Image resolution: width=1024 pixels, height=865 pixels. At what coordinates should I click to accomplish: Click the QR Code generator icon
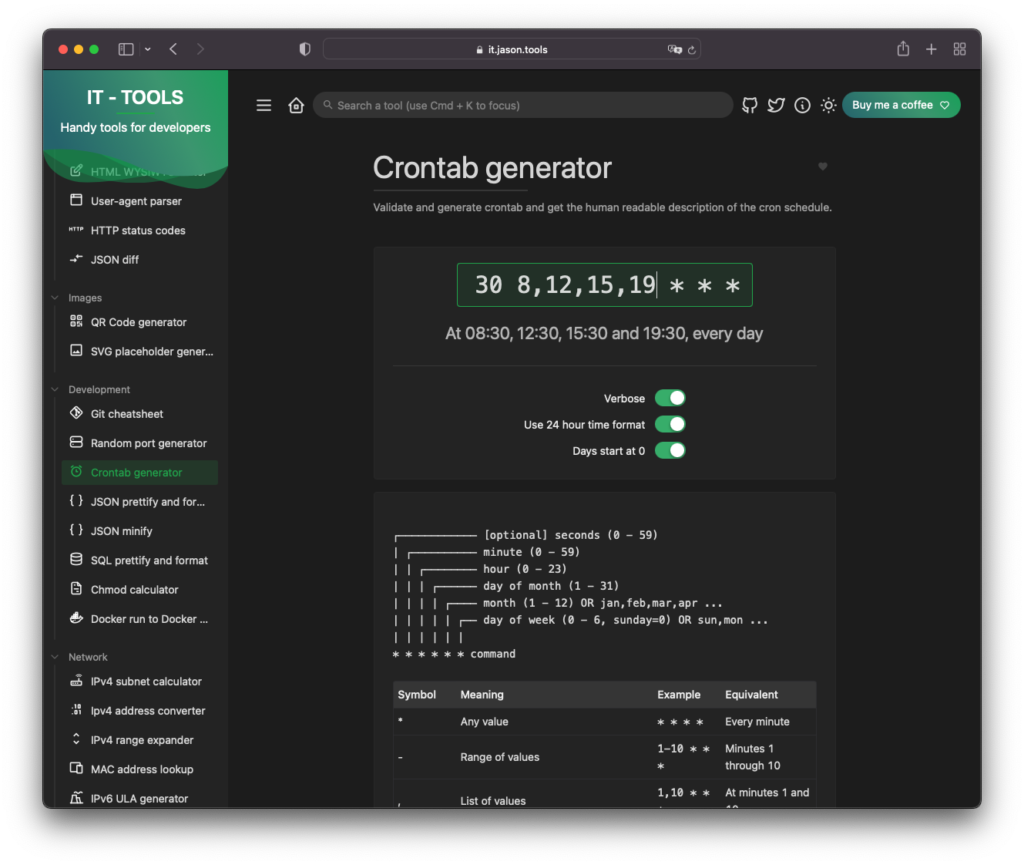click(x=76, y=321)
